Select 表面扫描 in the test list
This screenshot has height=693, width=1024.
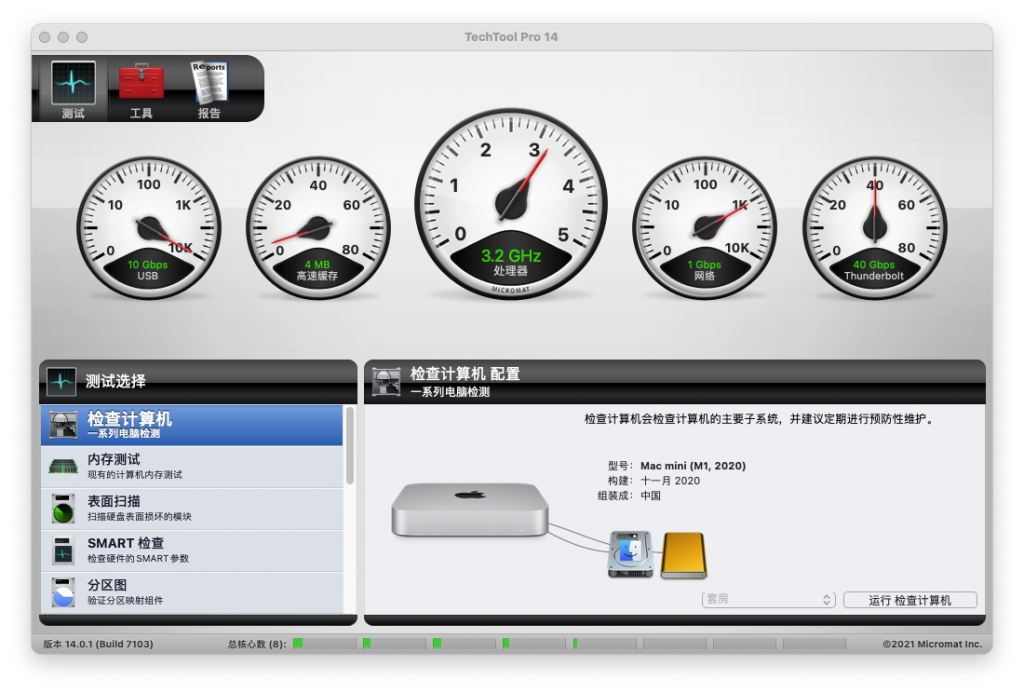coord(192,509)
